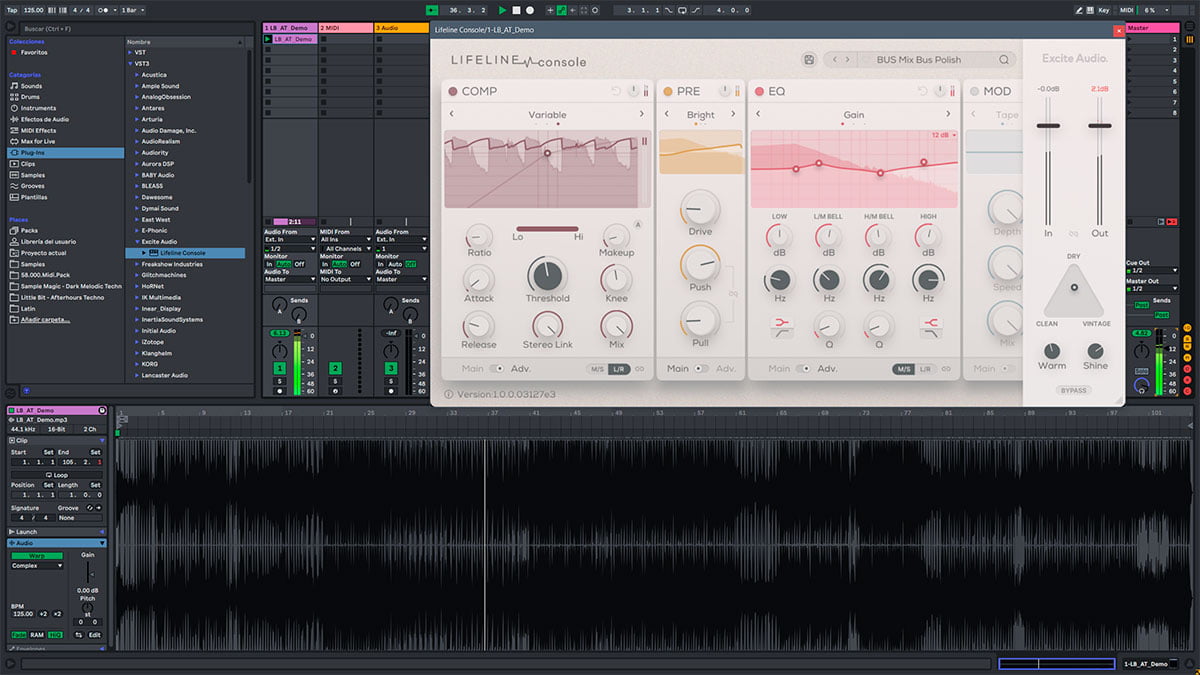Toggle the auto makeup A button
This screenshot has width=1200, height=675.
pos(638,225)
